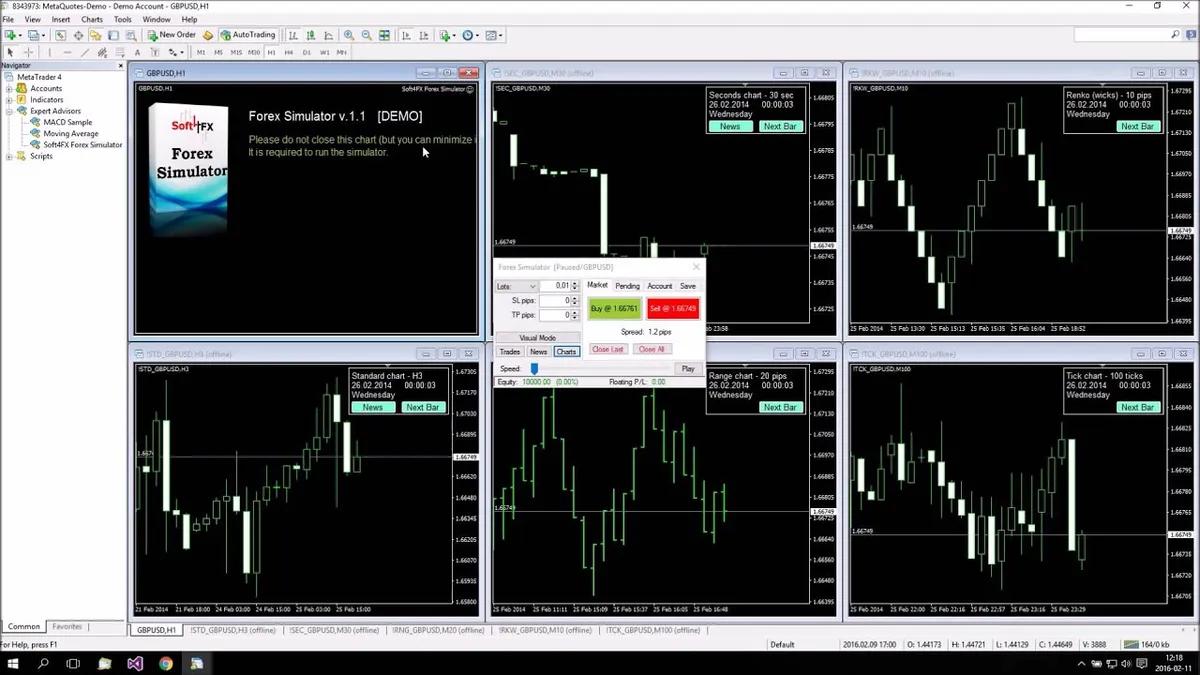The width and height of the screenshot is (1200, 675).
Task: Open the Lots dropdown in simulator
Action: pos(517,286)
